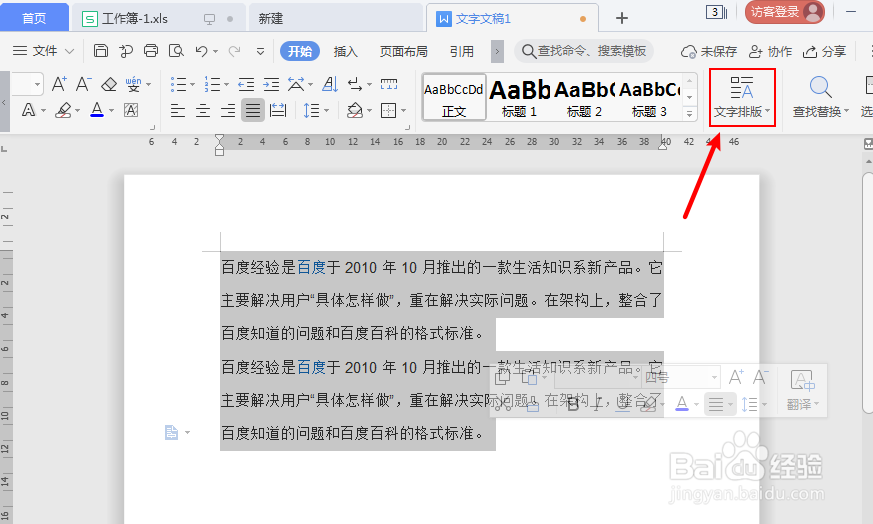
Task: Click the cloud unsaved status icon
Action: click(688, 52)
